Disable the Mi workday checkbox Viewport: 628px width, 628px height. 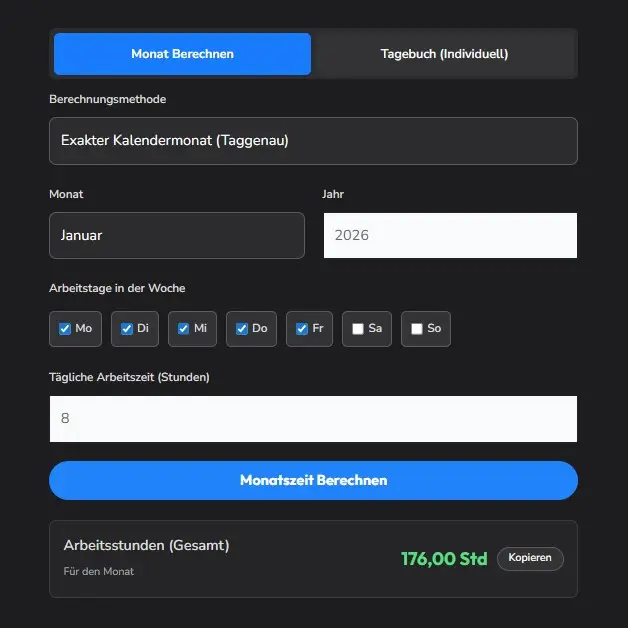click(183, 329)
